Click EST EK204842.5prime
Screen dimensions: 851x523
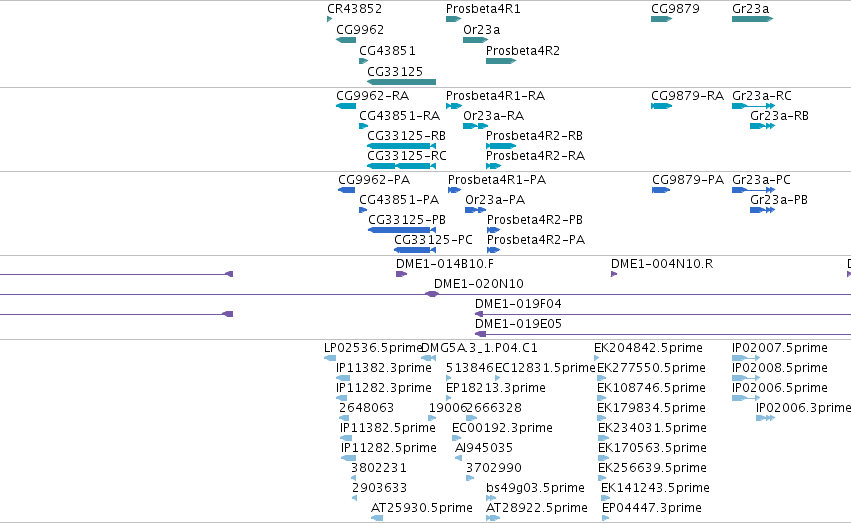(596, 359)
